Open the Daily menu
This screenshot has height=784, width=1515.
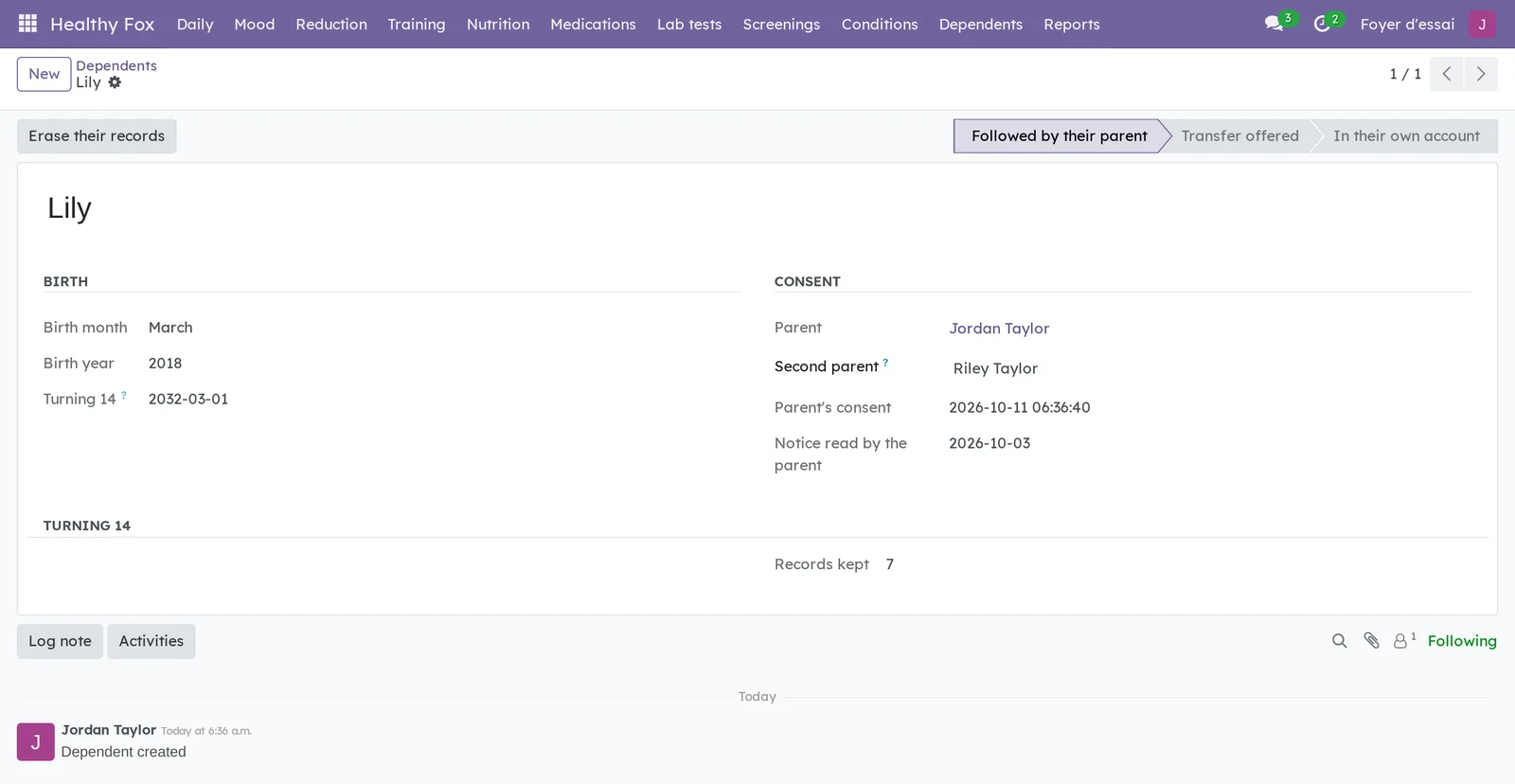[195, 24]
